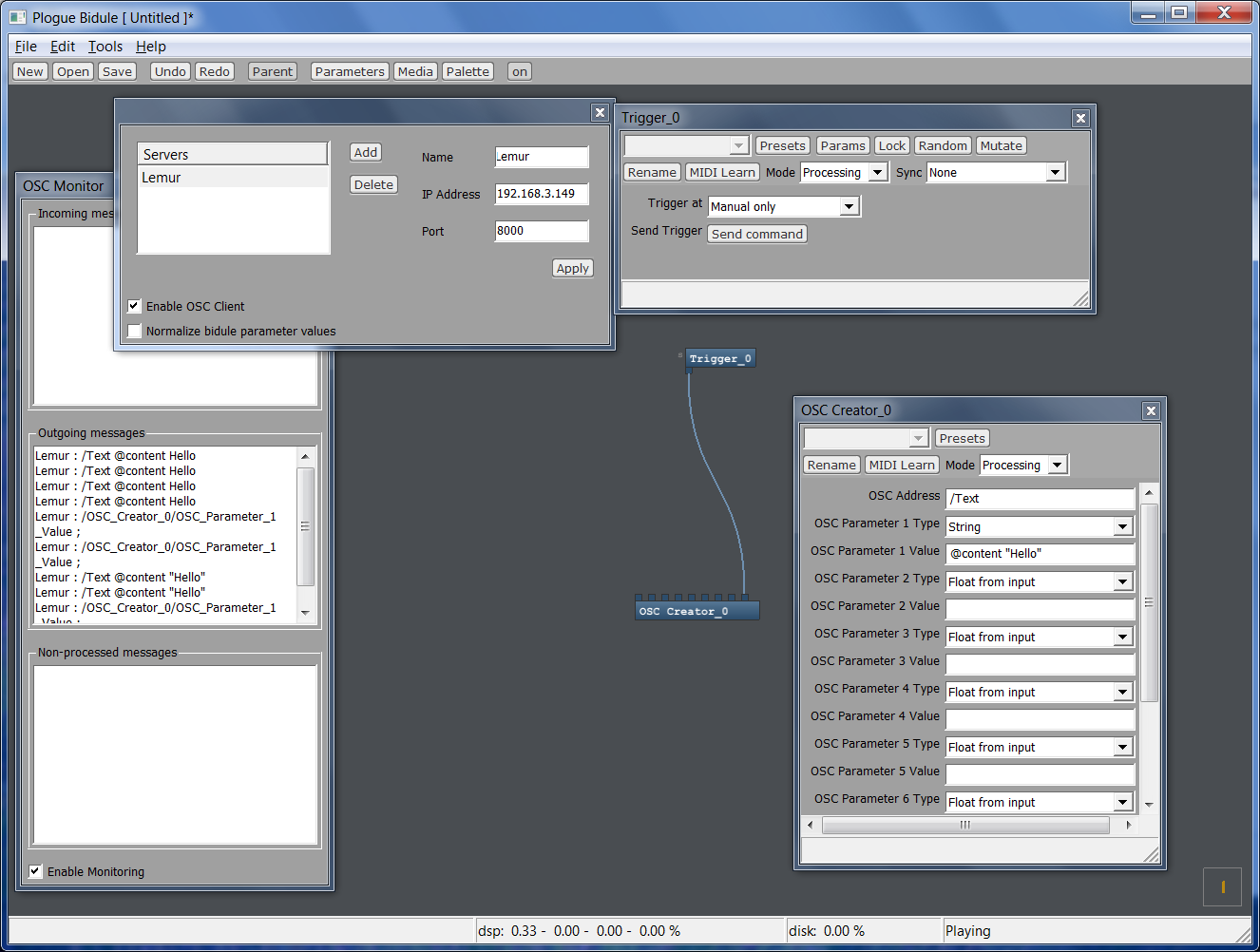The height and width of the screenshot is (952, 1260).
Task: Click the Undo toolbar button
Action: (170, 71)
